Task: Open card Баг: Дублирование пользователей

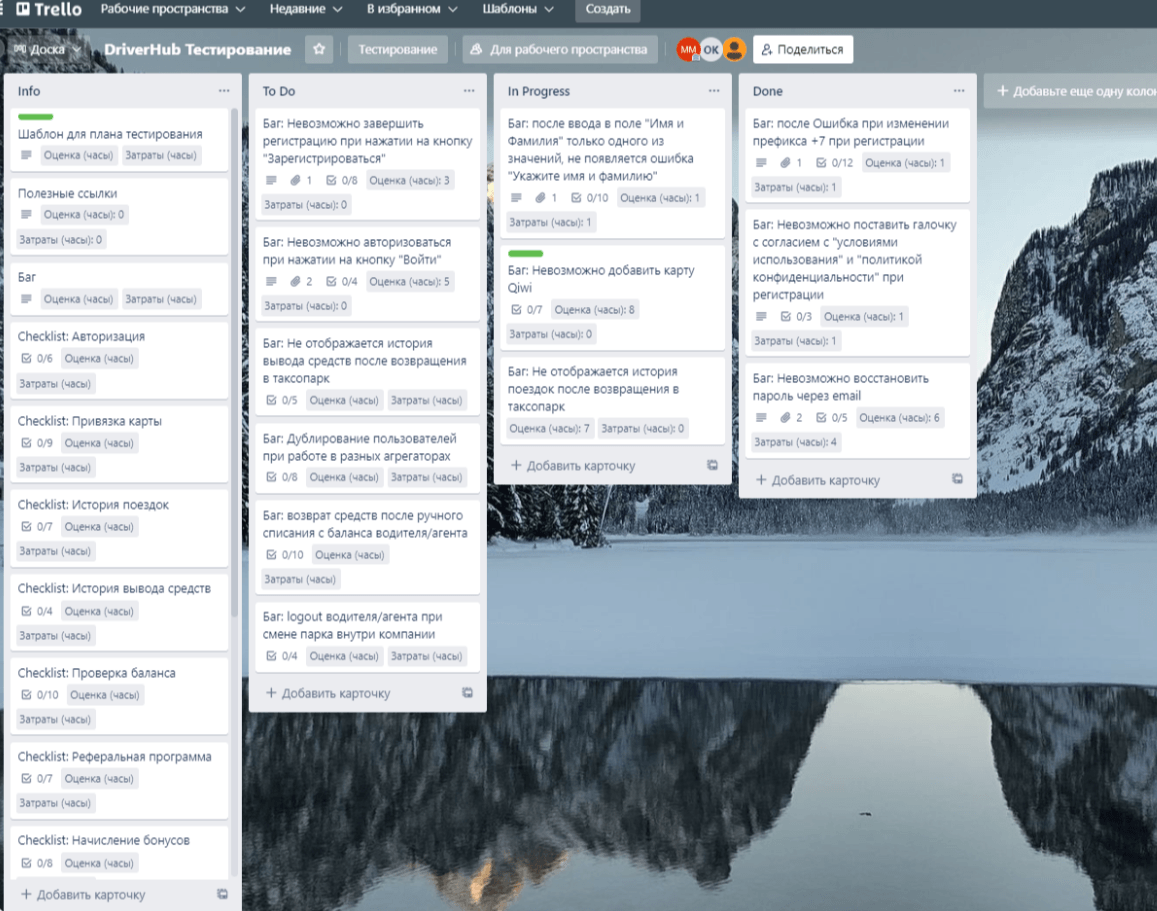Action: tap(367, 458)
